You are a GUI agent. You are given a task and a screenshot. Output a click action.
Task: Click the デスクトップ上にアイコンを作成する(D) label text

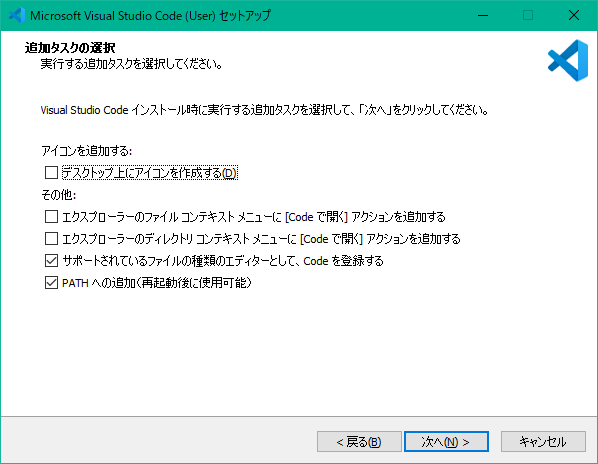(150, 173)
